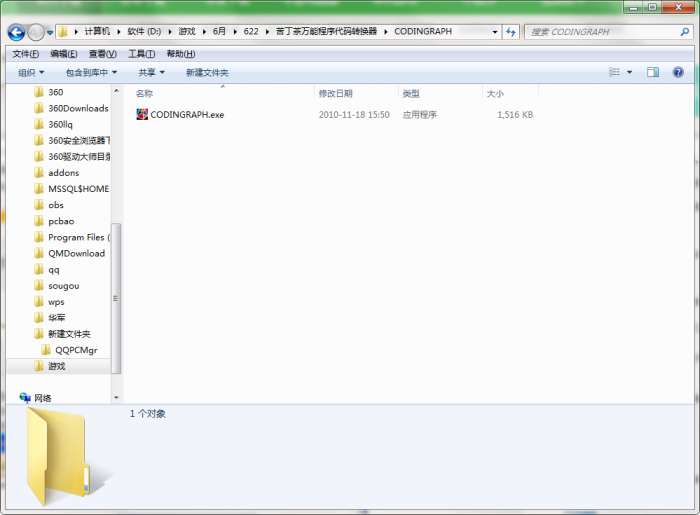This screenshot has width=700, height=515.
Task: Click the 网络 network icon
Action: (x=25, y=397)
